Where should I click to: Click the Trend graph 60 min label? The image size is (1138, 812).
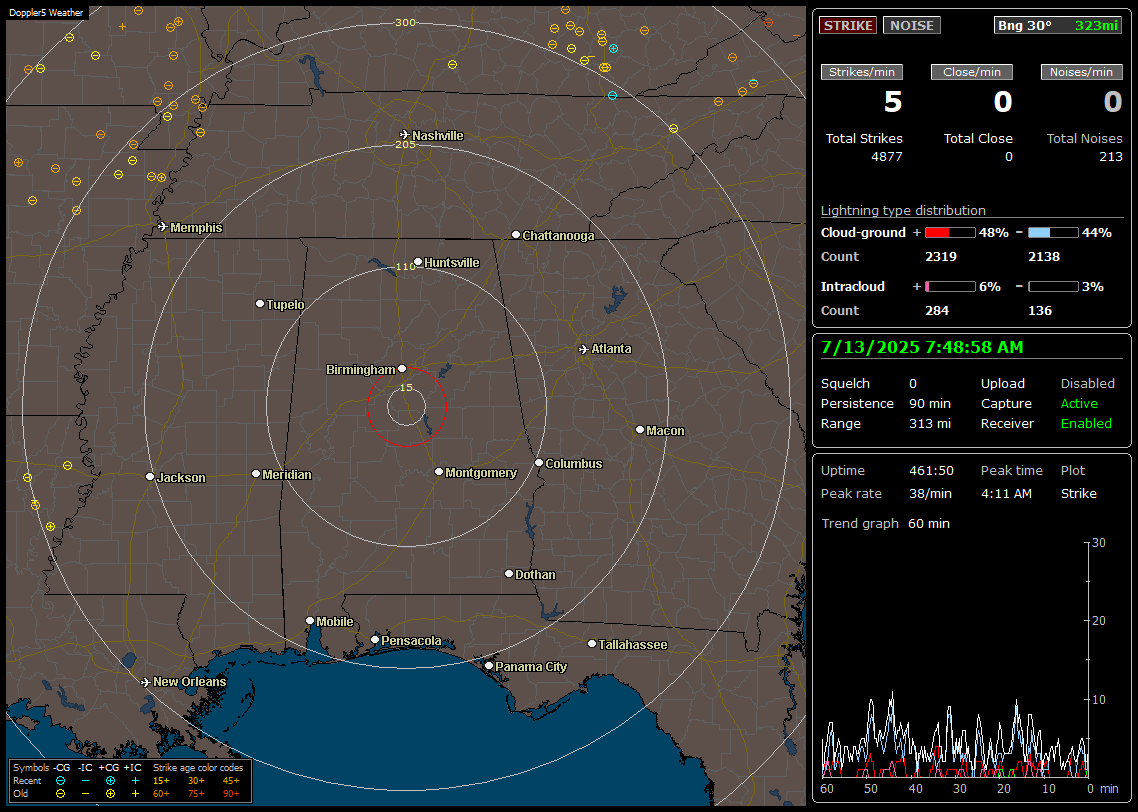point(885,523)
